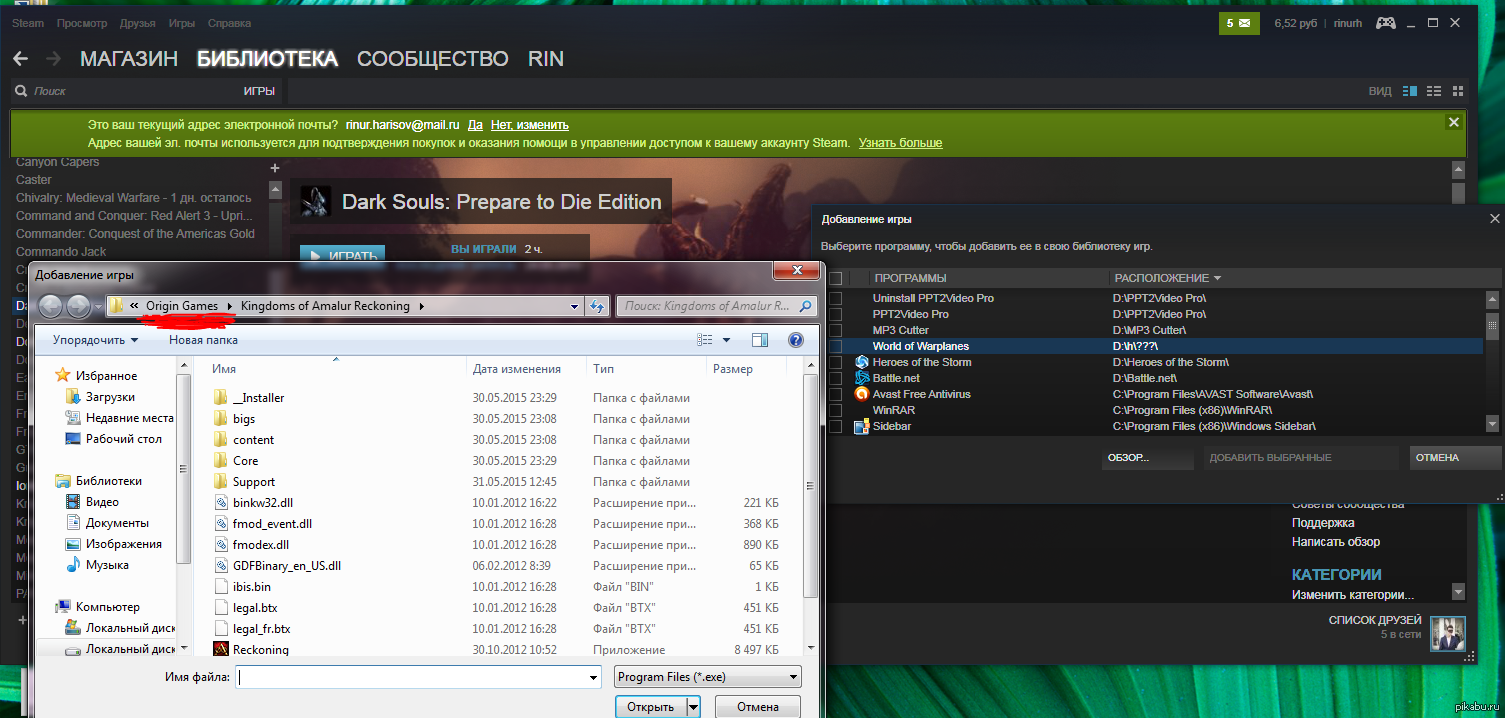Open the green mail notifications icon

point(1239,23)
